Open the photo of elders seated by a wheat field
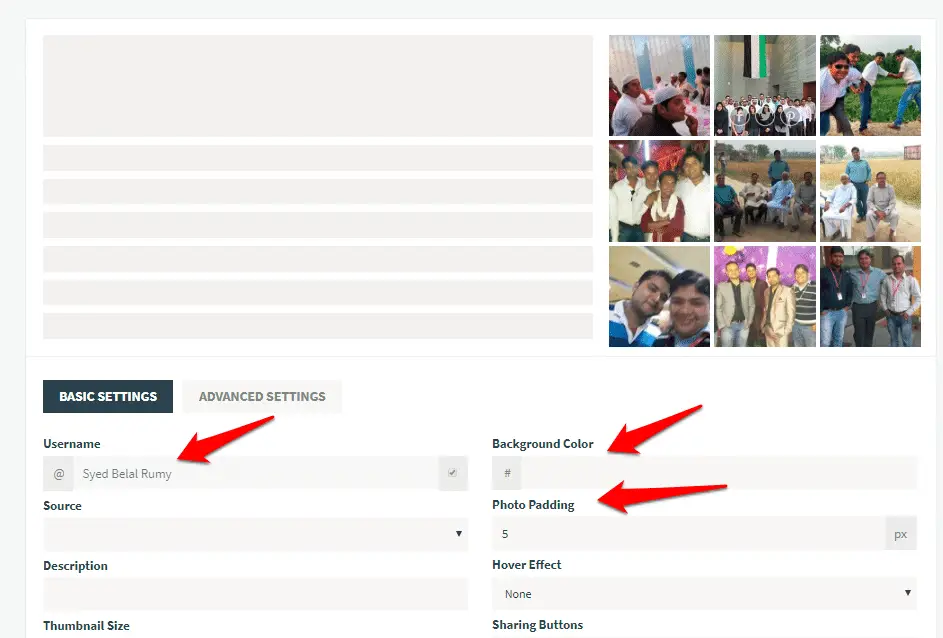 [870, 191]
